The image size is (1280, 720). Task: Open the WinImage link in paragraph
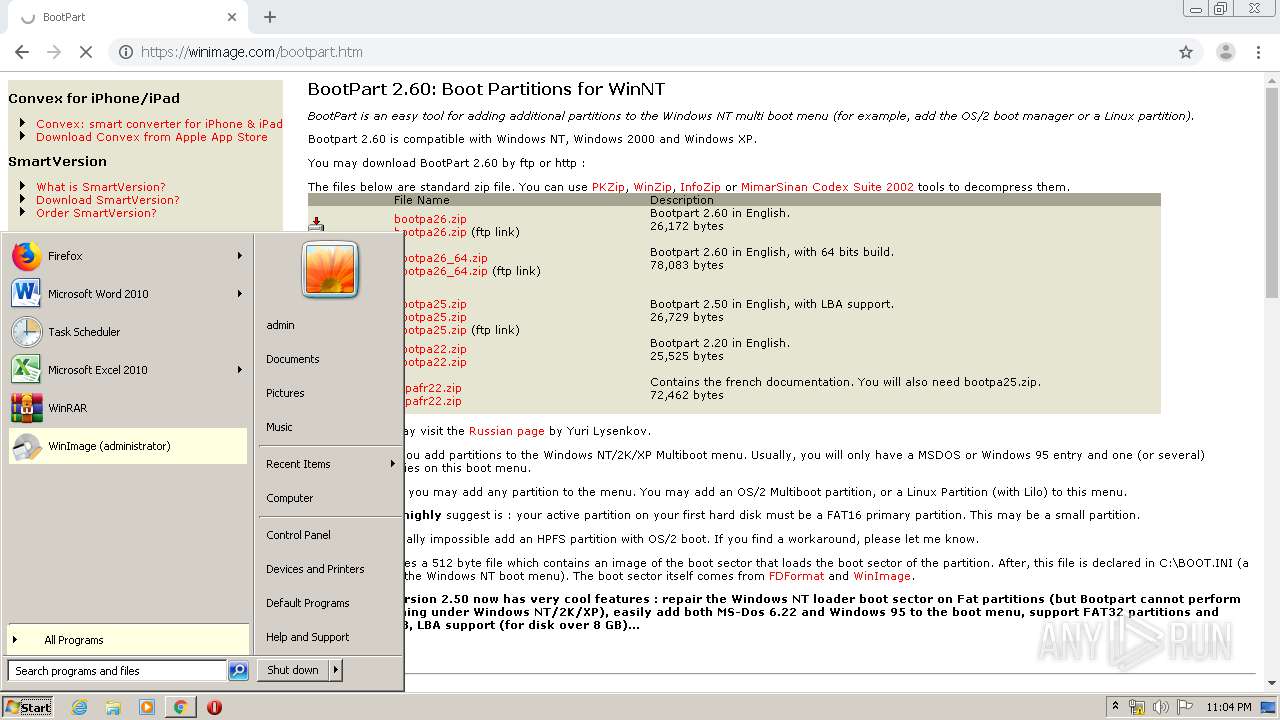click(882, 576)
